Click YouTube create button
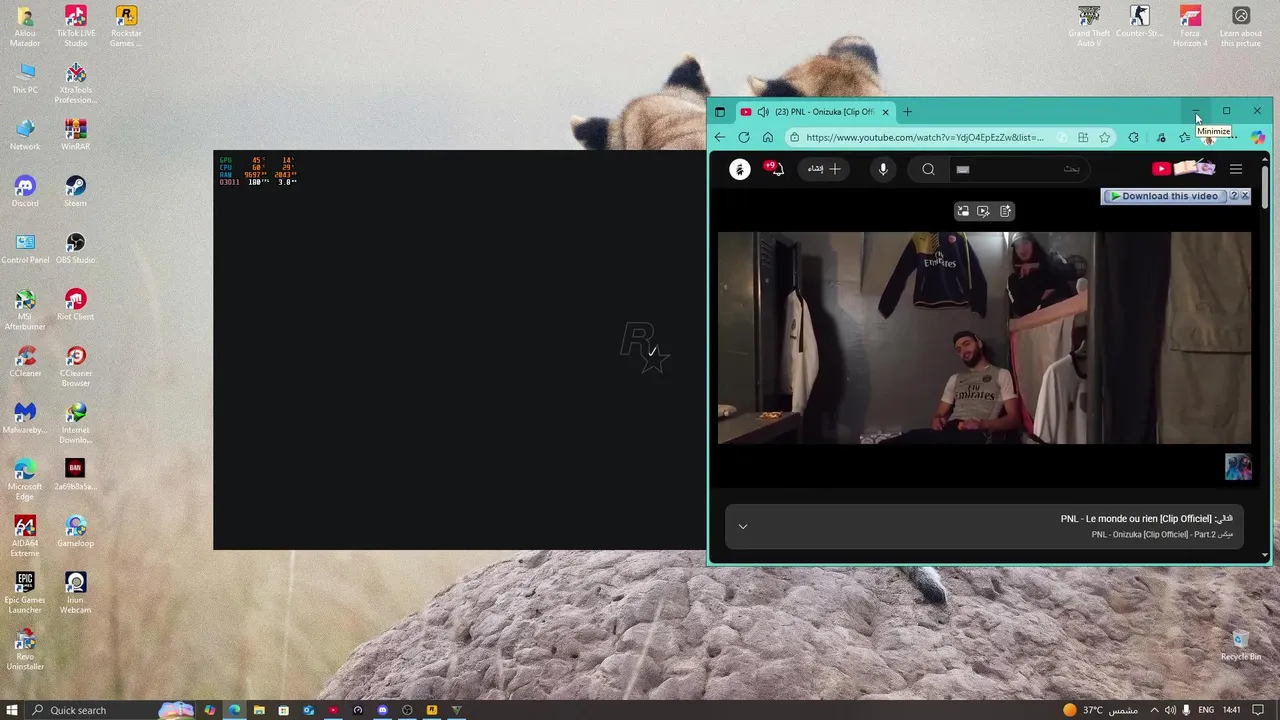 click(824, 169)
